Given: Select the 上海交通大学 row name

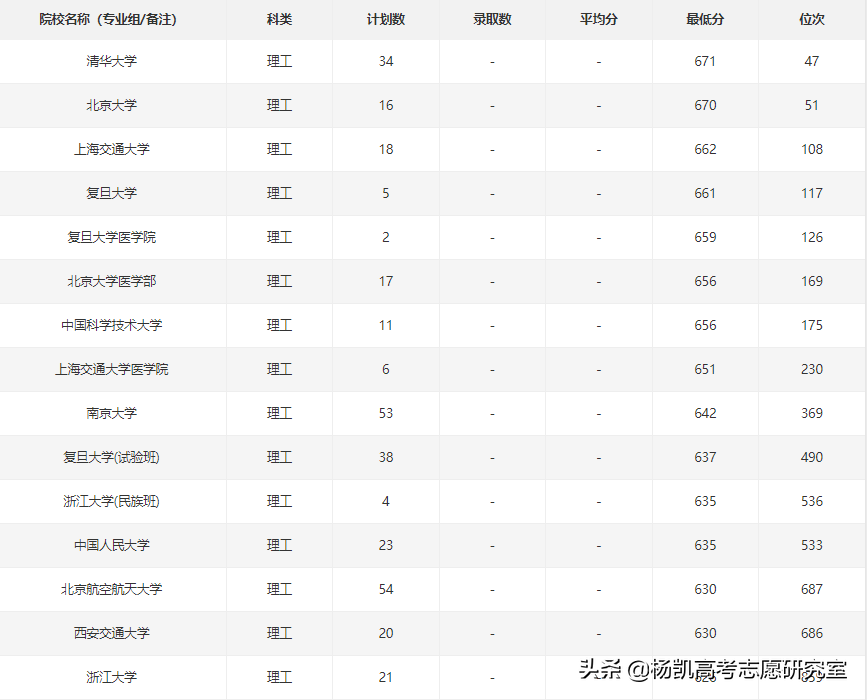Looking at the screenshot, I should (112, 149).
